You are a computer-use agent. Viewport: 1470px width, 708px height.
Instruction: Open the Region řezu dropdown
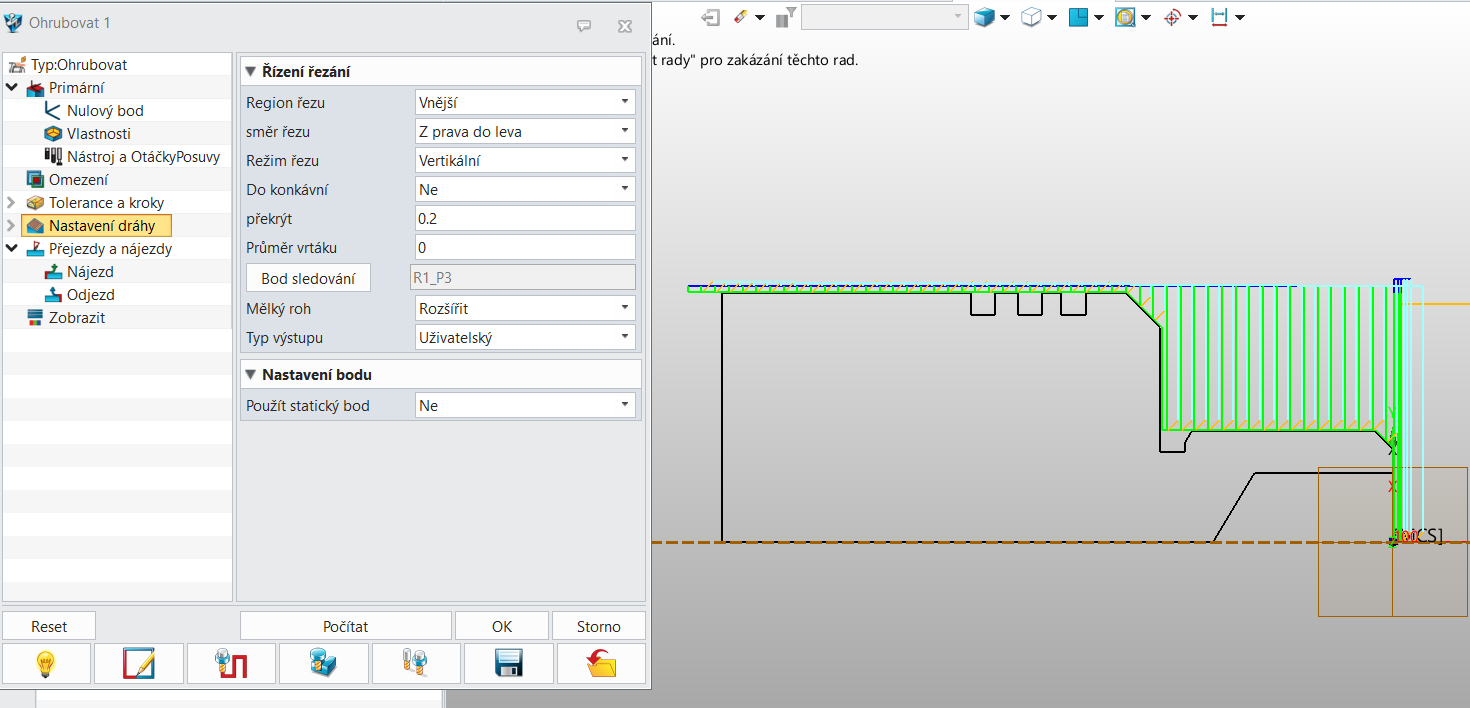525,102
